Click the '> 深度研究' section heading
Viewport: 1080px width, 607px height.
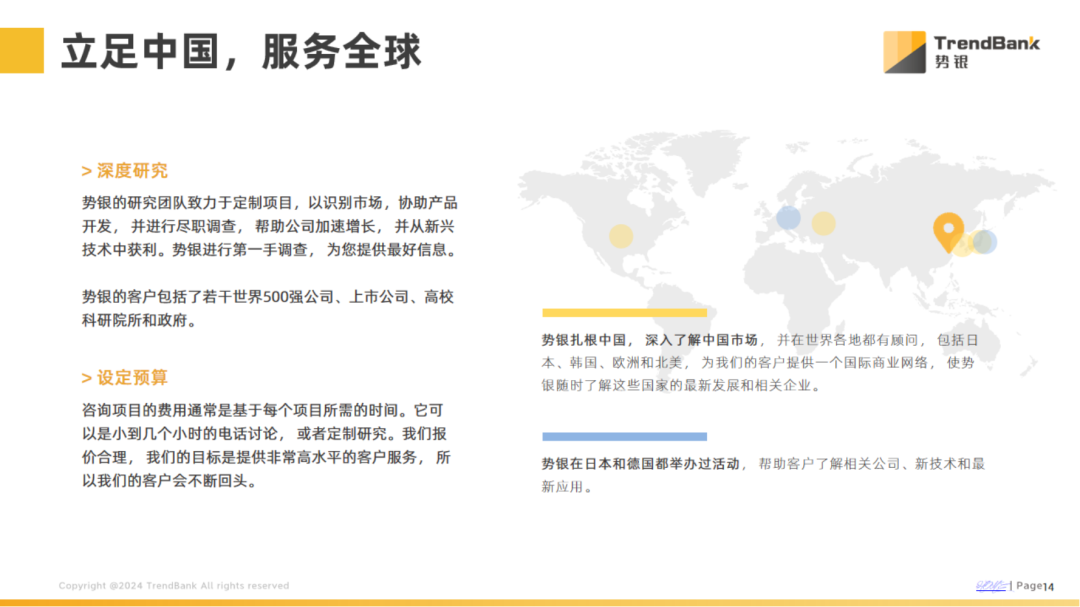pos(125,171)
